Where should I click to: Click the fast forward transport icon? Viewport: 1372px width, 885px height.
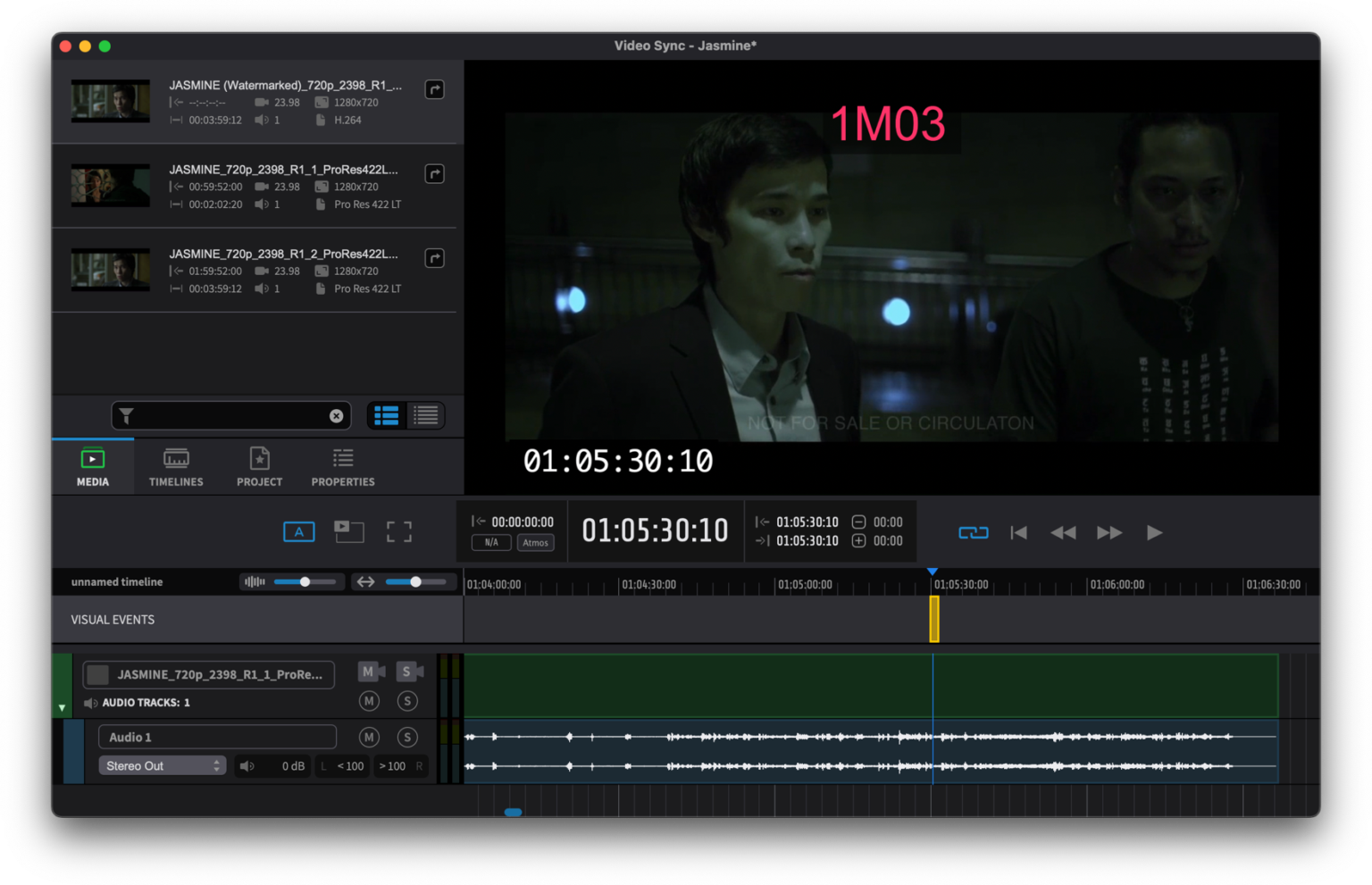pos(1109,532)
